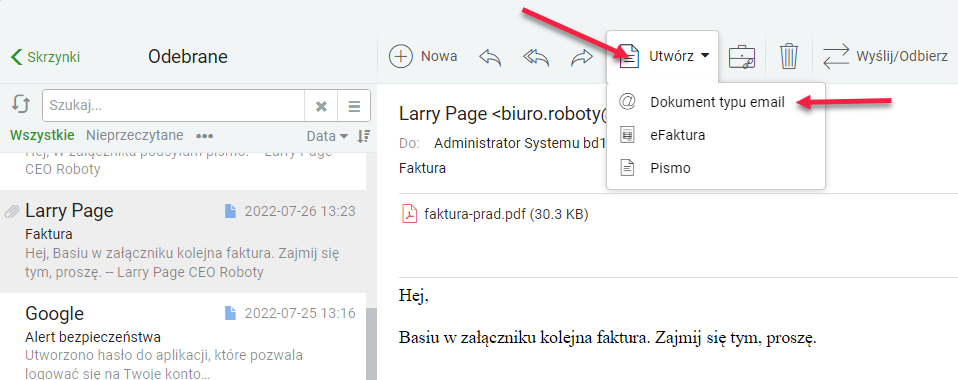Click the recipient Administrator Systemu
The height and width of the screenshot is (380, 958).
519,143
